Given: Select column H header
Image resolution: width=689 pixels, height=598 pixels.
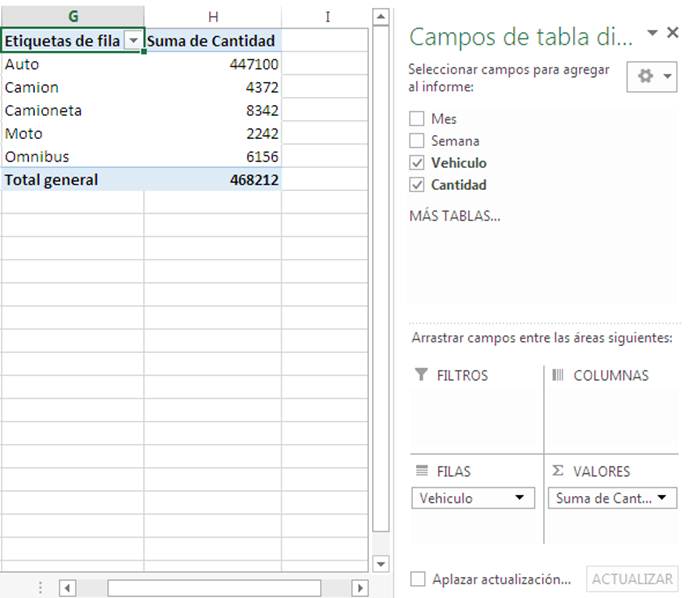Looking at the screenshot, I should point(213,17).
